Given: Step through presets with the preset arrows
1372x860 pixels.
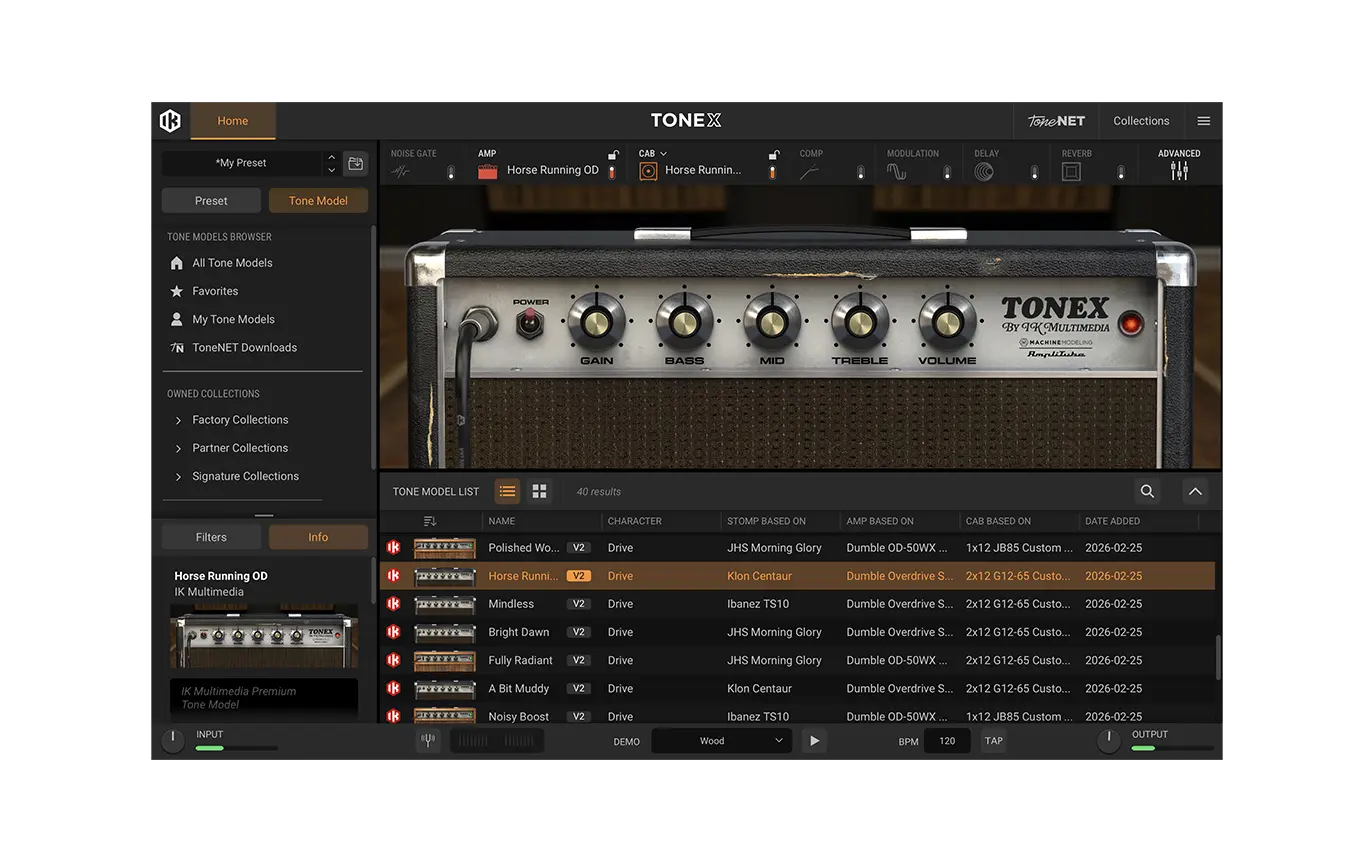Looking at the screenshot, I should (x=331, y=163).
